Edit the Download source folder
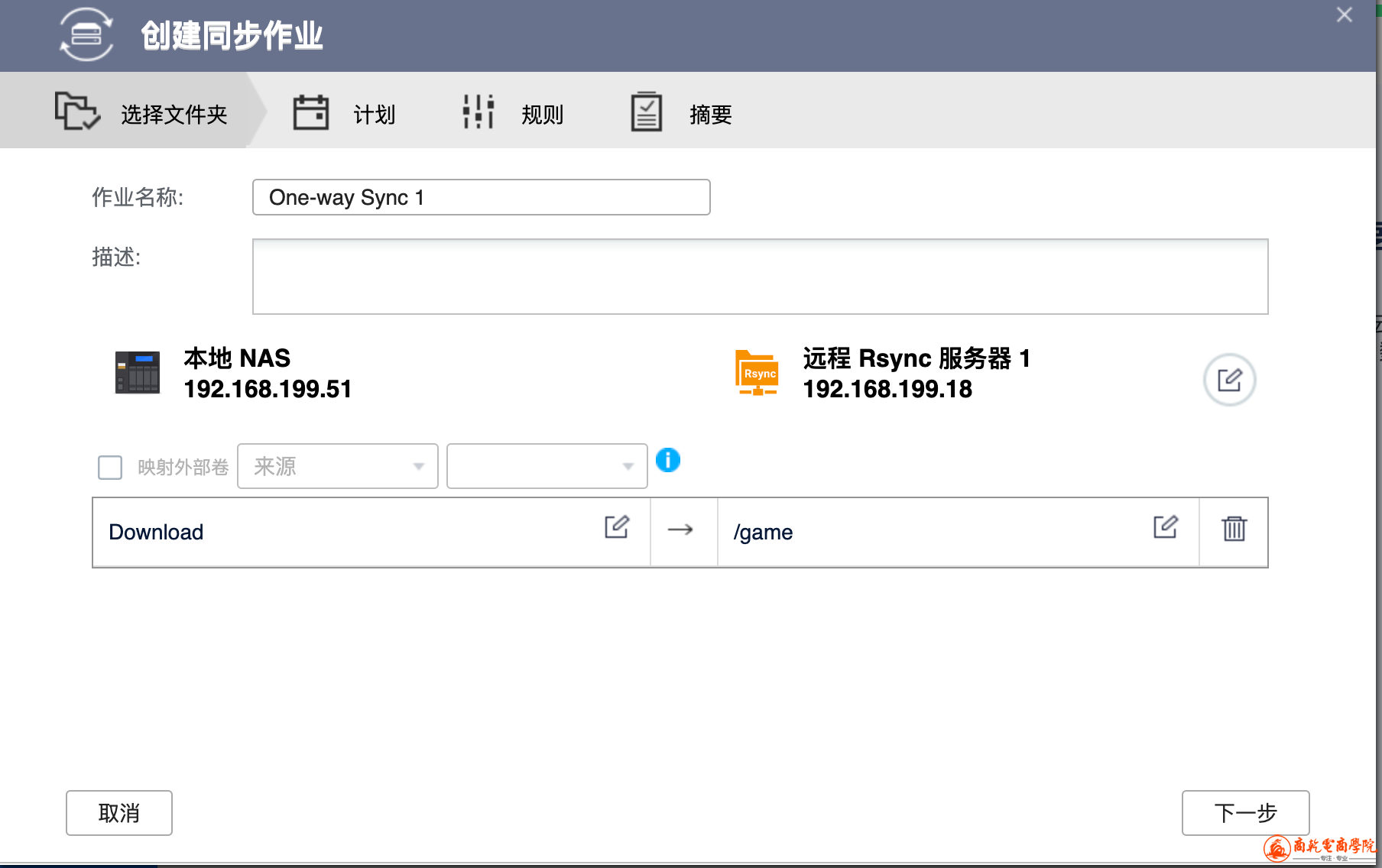Image resolution: width=1382 pixels, height=868 pixels. point(617,526)
